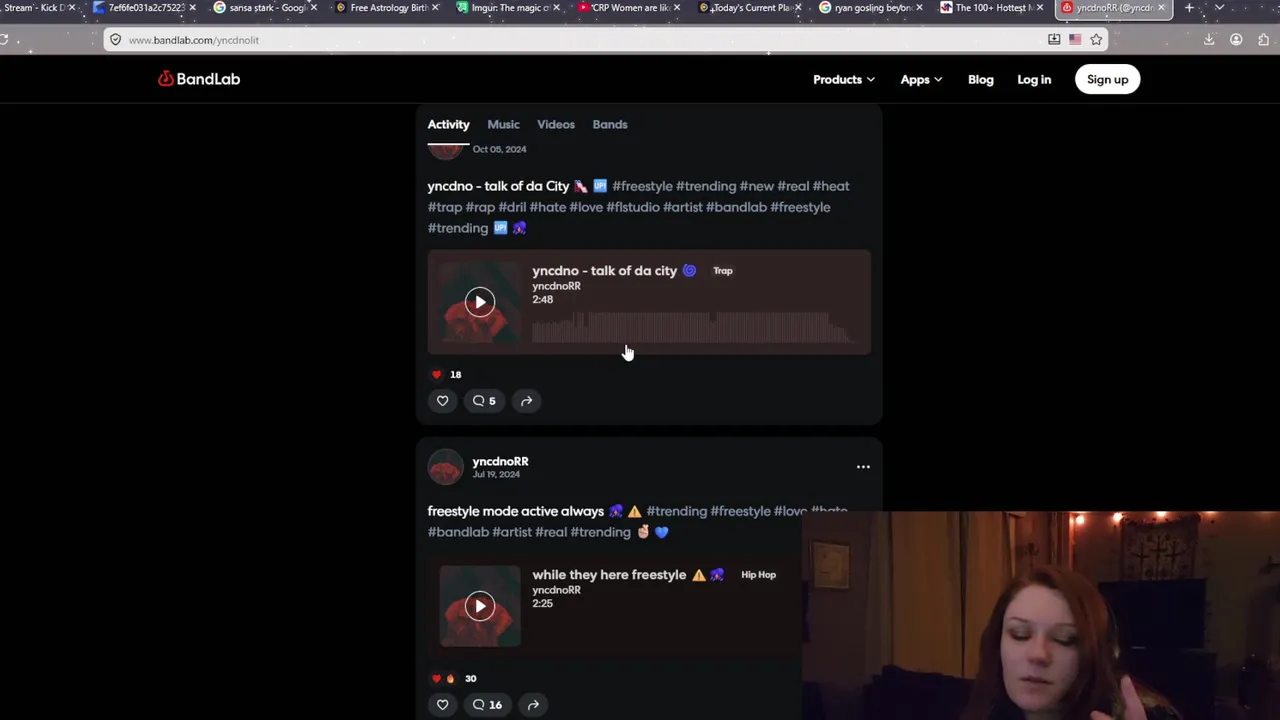Open the Bands tab

tap(610, 124)
